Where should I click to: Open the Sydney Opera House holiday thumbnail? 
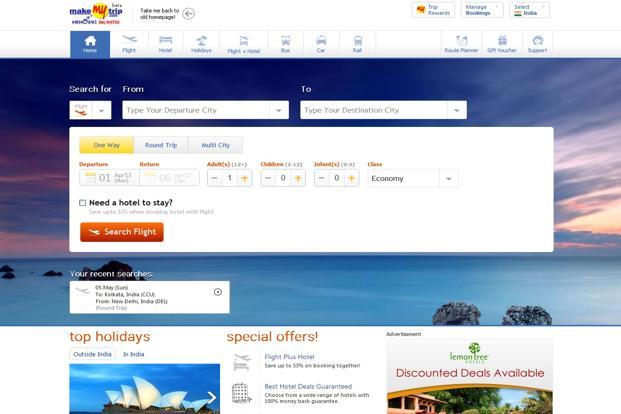pos(145,389)
